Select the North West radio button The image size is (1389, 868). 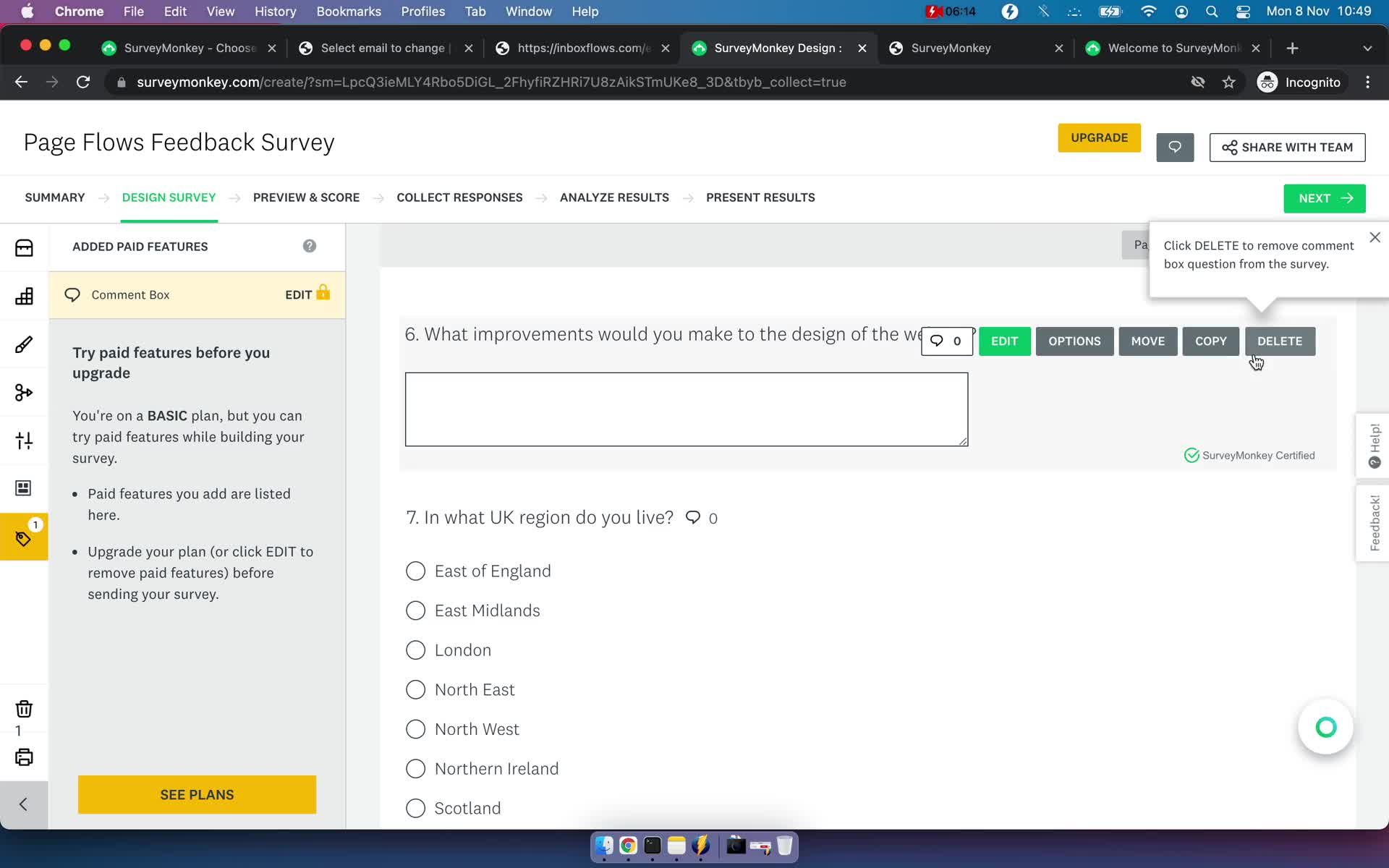click(416, 729)
